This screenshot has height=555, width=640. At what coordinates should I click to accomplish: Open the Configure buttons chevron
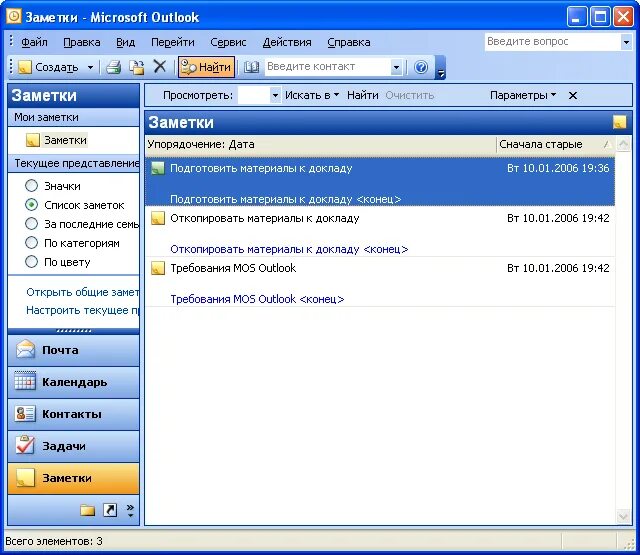pyautogui.click(x=130, y=510)
